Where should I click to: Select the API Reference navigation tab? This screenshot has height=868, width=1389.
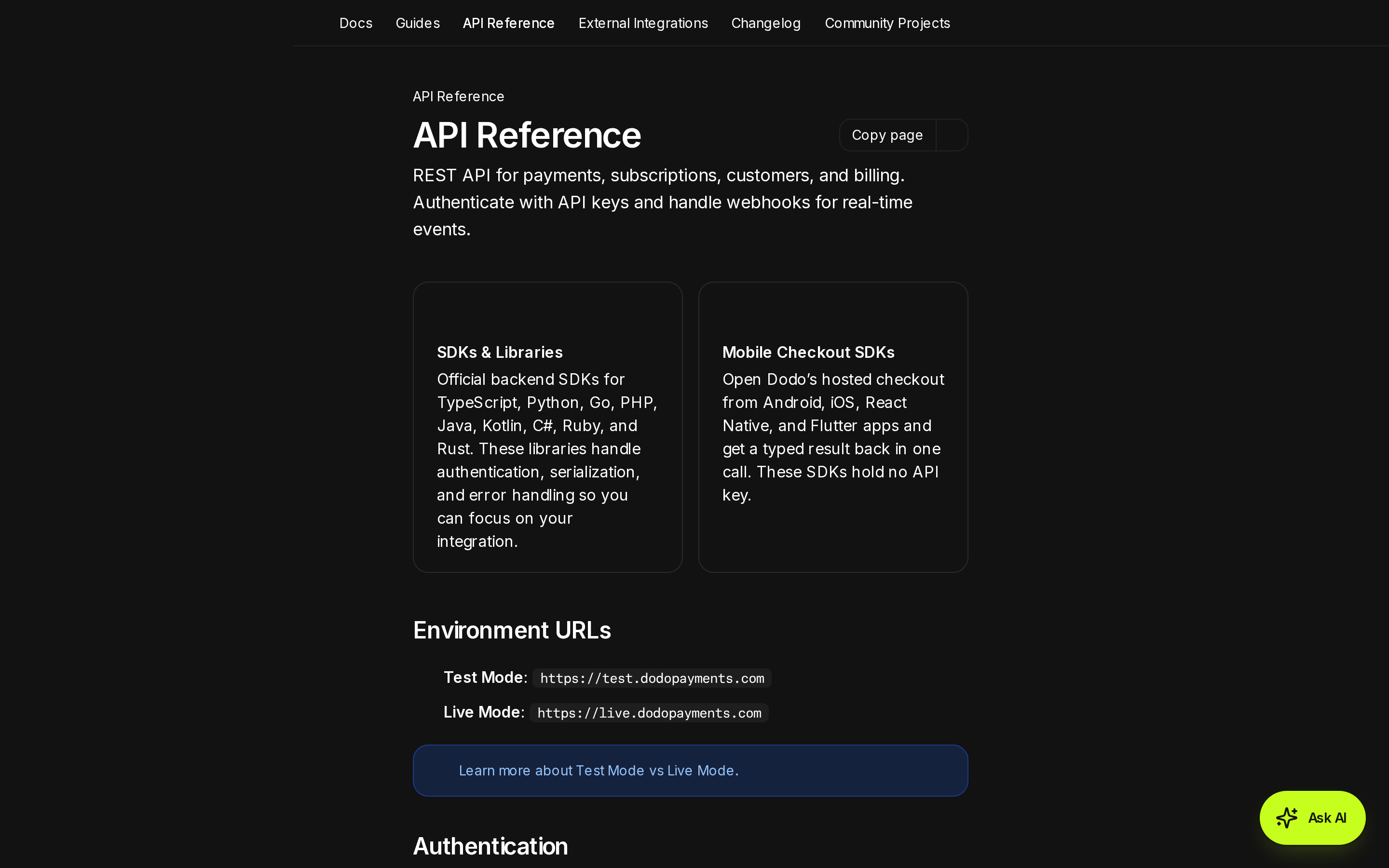click(x=508, y=23)
